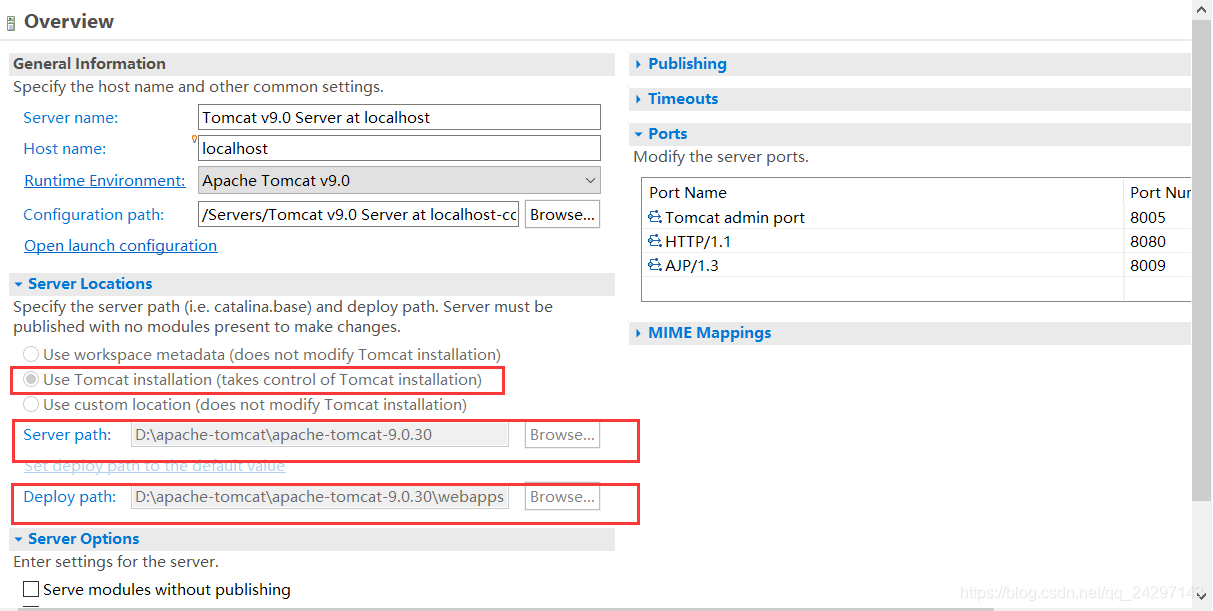The height and width of the screenshot is (611, 1213).
Task: Click the HTTP/1.1 port row icon
Action: [x=655, y=241]
